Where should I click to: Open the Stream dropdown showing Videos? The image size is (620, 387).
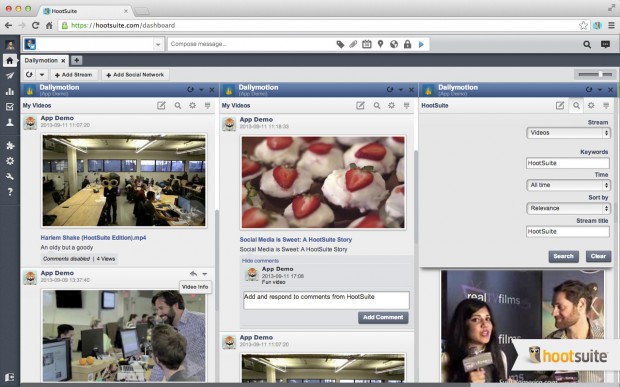pyautogui.click(x=568, y=133)
